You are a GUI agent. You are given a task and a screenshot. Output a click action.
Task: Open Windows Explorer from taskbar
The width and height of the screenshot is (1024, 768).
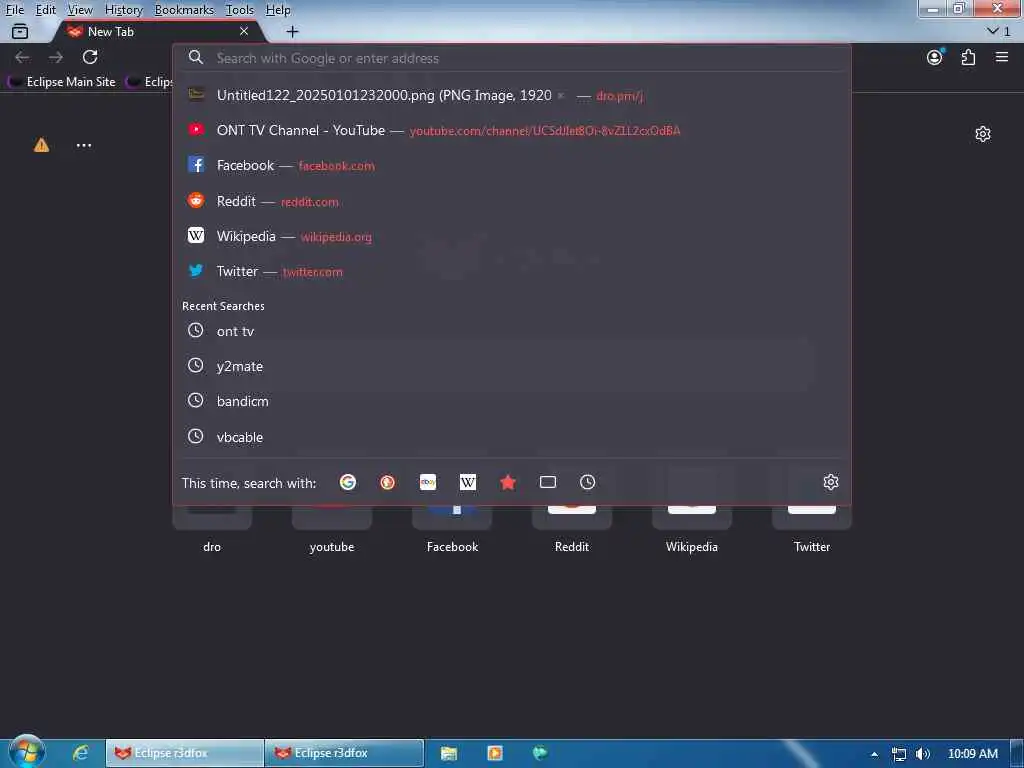pos(449,753)
